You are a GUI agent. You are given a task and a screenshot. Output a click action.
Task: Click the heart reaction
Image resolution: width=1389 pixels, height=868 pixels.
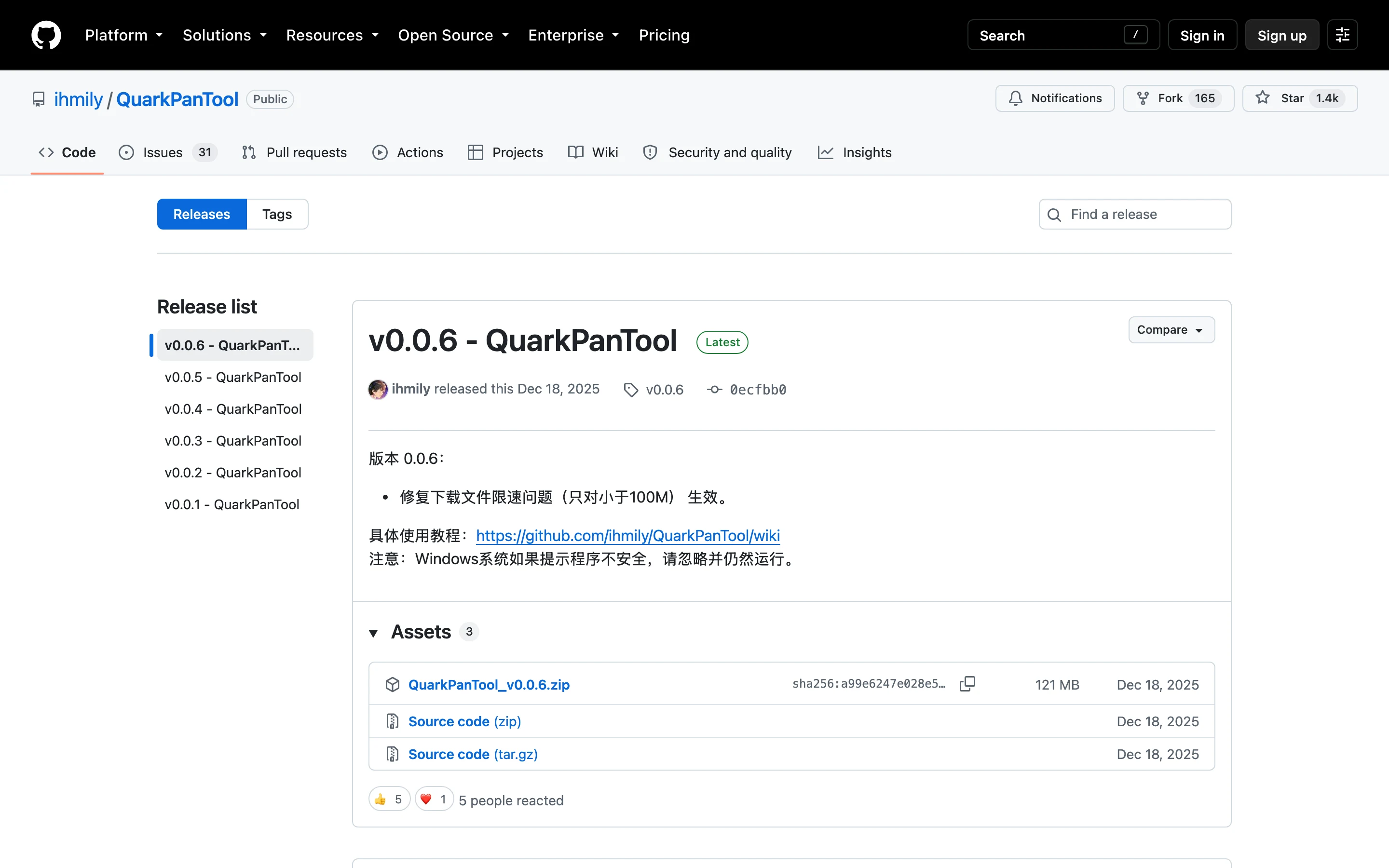click(x=434, y=799)
